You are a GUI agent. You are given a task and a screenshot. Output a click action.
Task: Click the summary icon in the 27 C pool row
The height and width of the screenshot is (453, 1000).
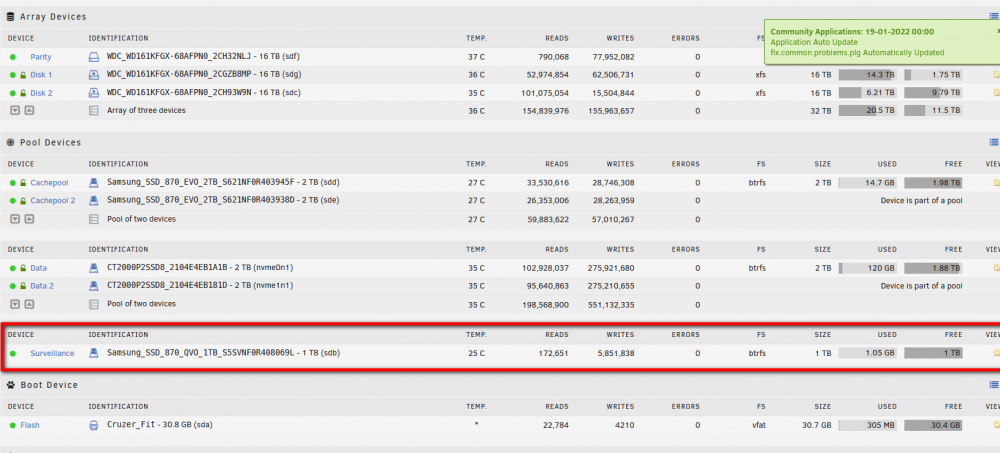(x=94, y=219)
